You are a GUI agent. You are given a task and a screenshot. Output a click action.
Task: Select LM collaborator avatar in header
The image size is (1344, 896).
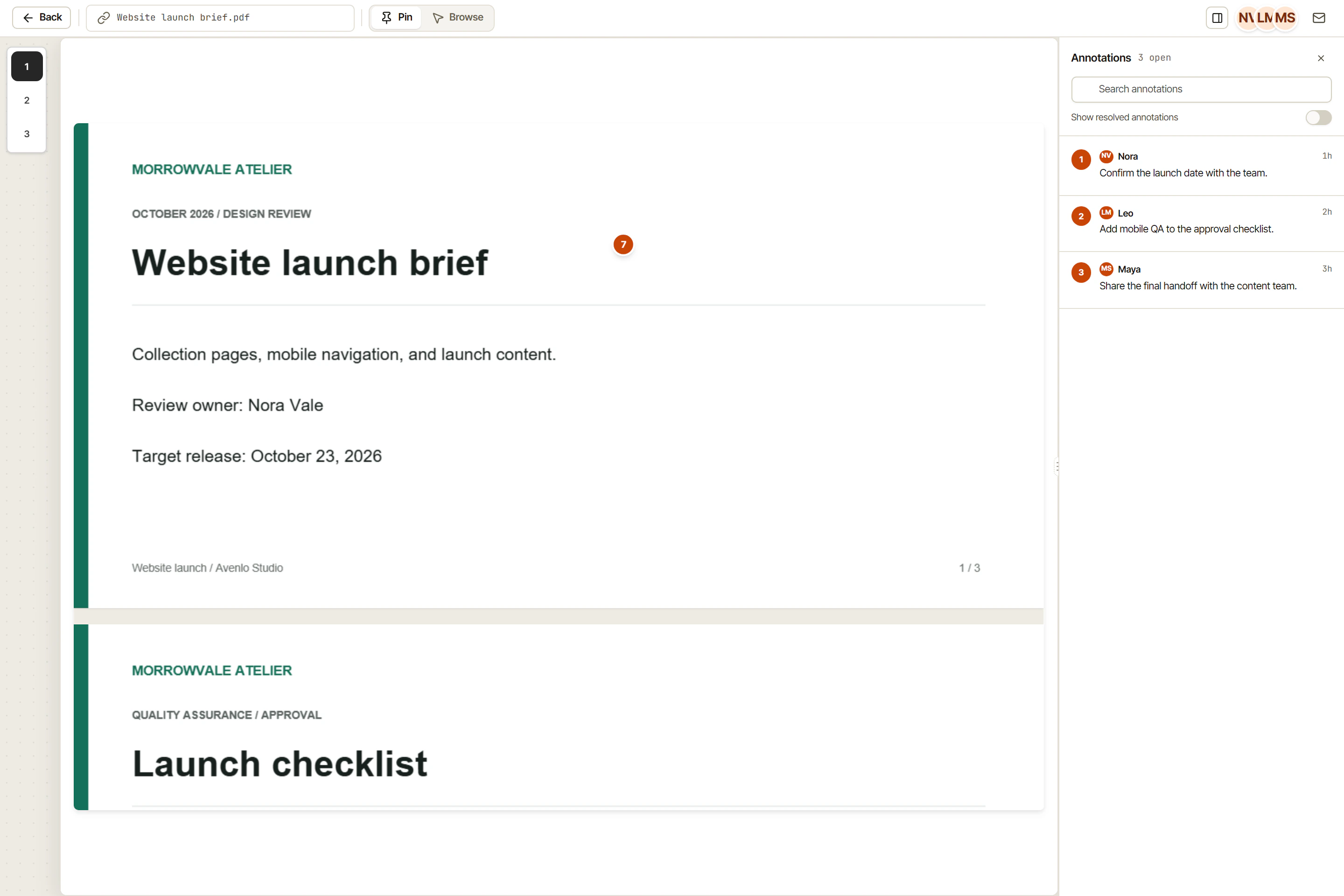click(x=1265, y=18)
